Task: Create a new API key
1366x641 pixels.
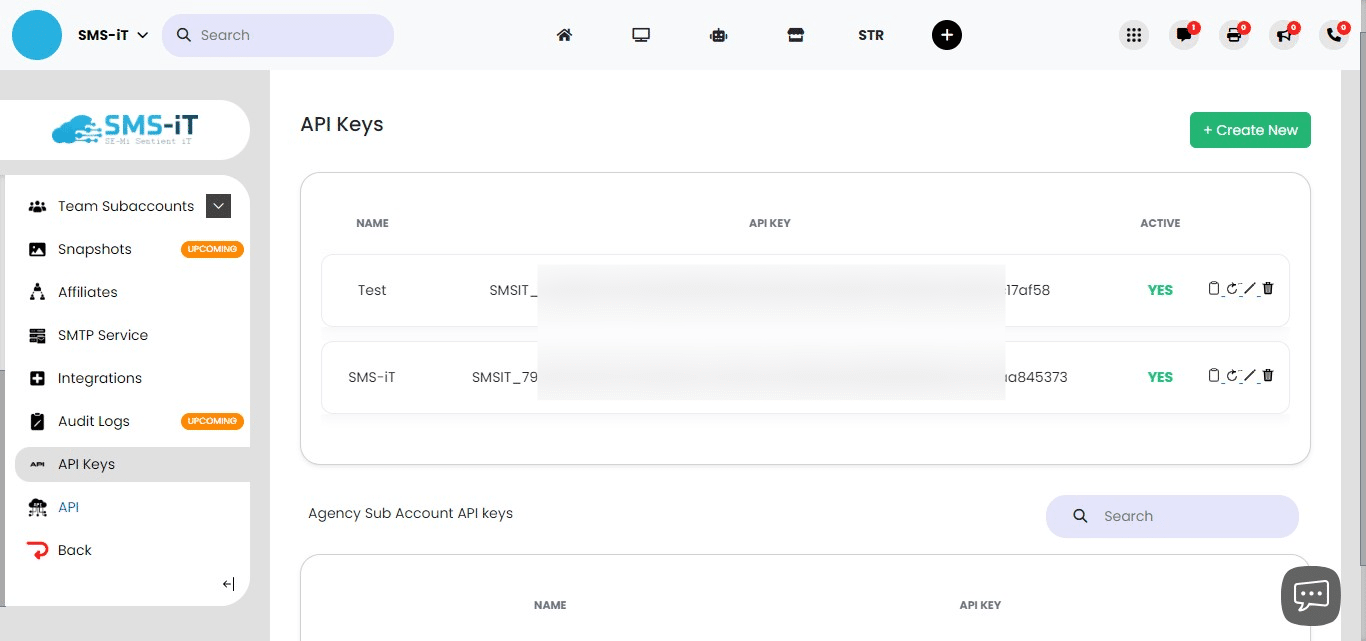Action: (x=1250, y=130)
